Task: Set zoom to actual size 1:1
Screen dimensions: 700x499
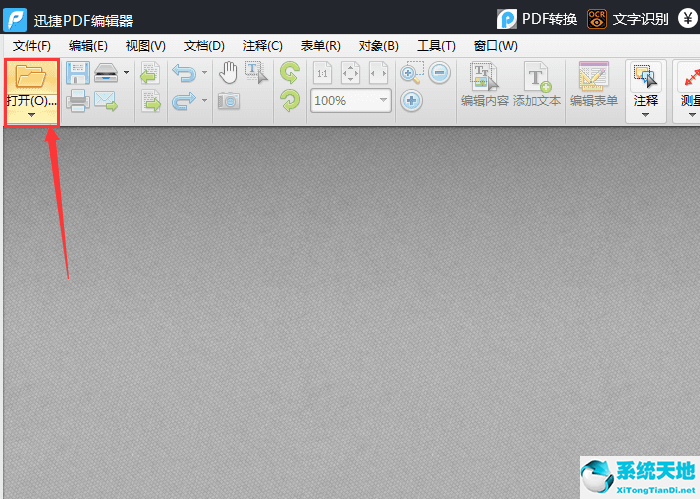Action: click(x=322, y=73)
